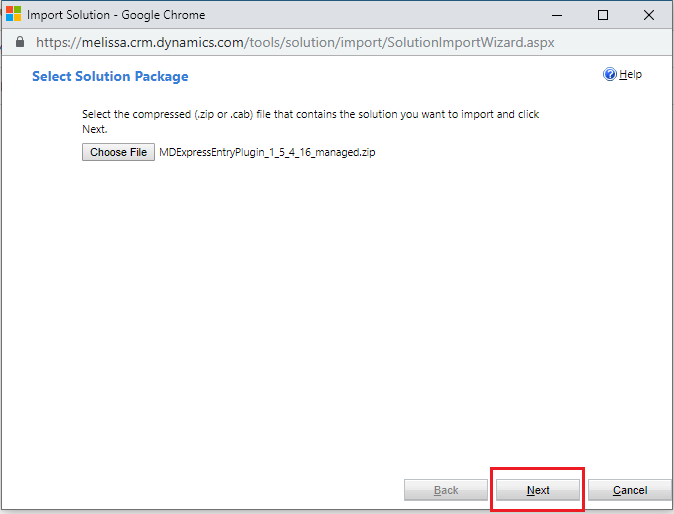Click the Next button
674x514 pixels.
(538, 490)
